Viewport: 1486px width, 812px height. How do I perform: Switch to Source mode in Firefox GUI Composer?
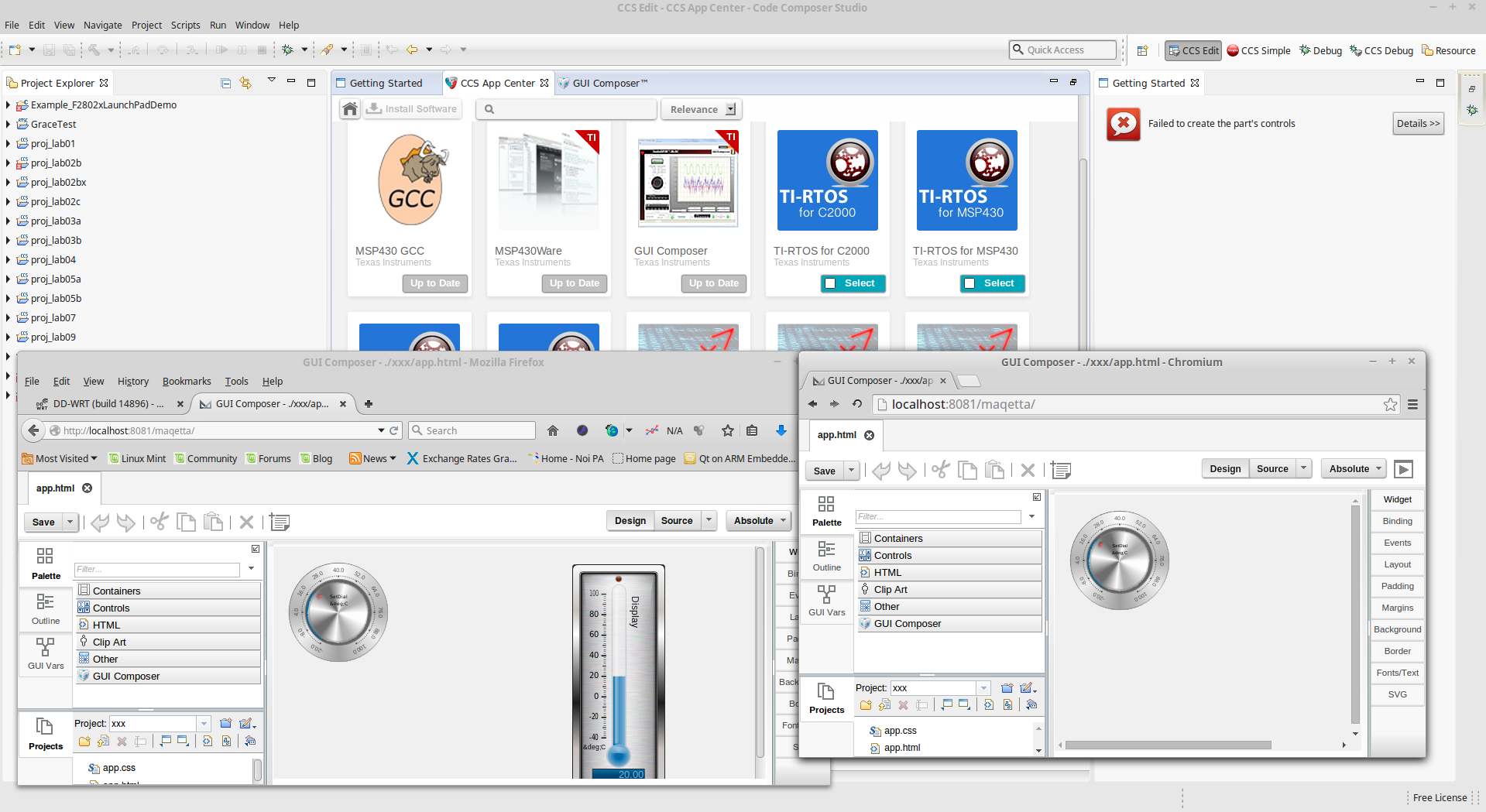click(x=677, y=521)
